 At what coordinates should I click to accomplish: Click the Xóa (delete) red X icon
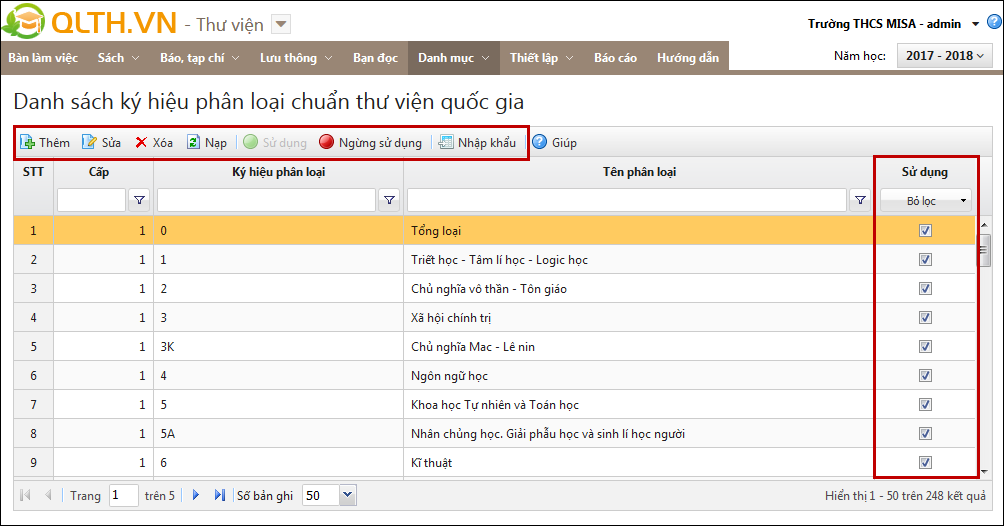[x=142, y=142]
